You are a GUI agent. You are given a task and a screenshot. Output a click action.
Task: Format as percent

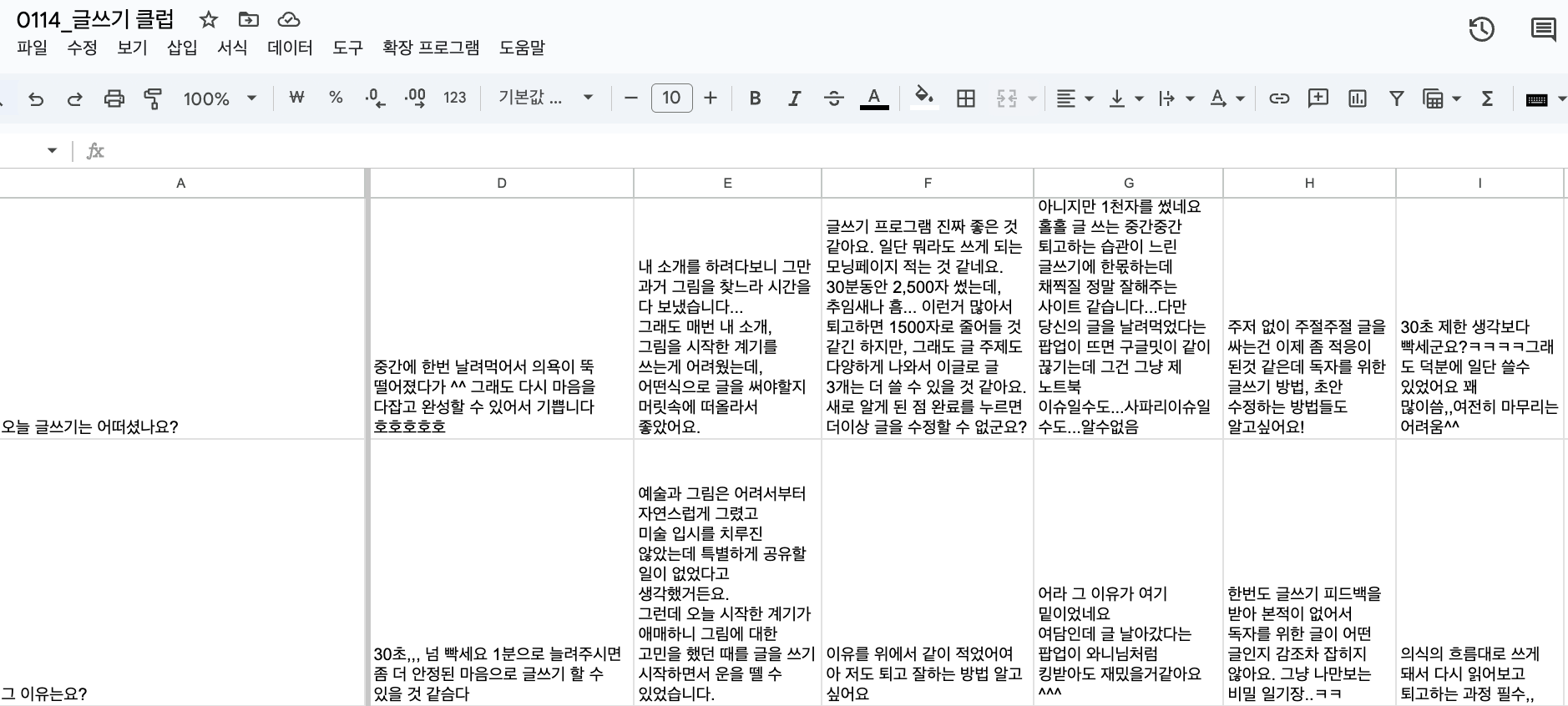336,98
